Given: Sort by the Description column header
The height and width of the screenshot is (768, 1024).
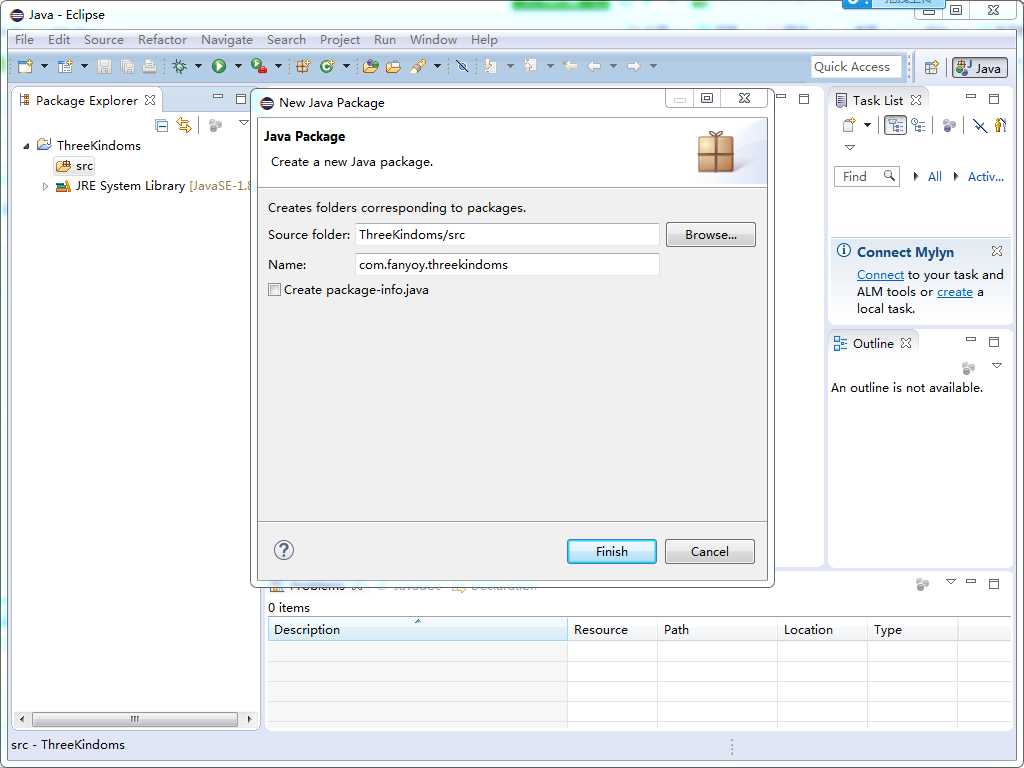Looking at the screenshot, I should [417, 630].
